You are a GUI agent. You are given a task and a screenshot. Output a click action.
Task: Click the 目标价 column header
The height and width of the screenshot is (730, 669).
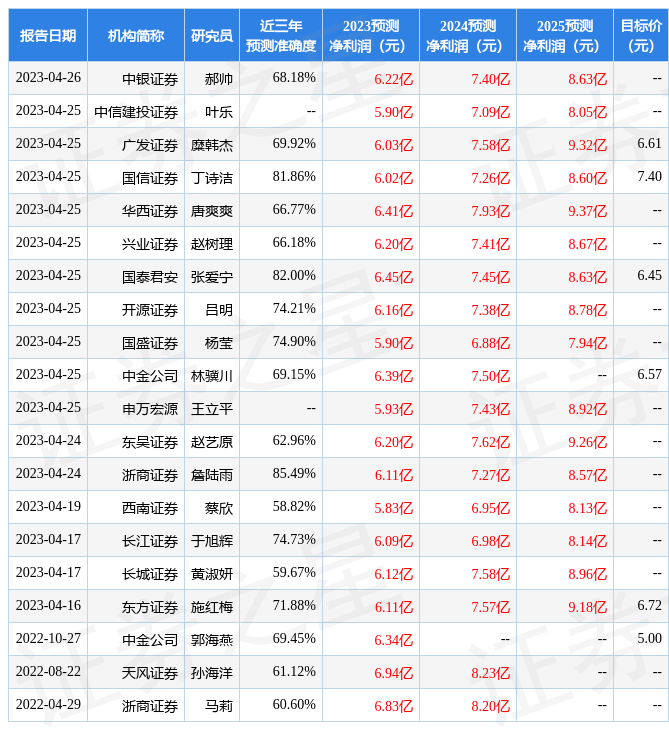click(x=641, y=35)
